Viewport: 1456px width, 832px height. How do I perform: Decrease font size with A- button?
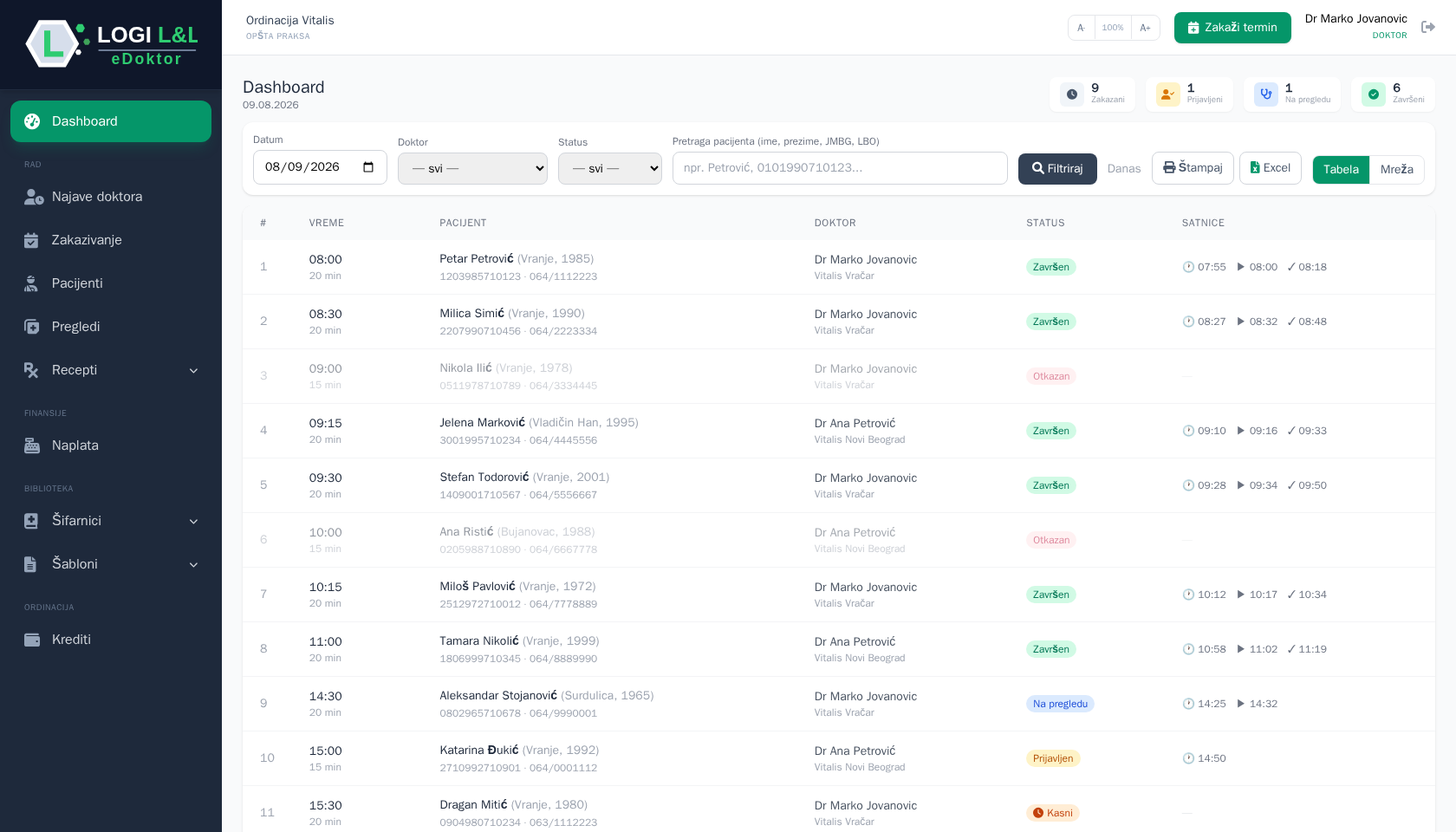pyautogui.click(x=1082, y=28)
